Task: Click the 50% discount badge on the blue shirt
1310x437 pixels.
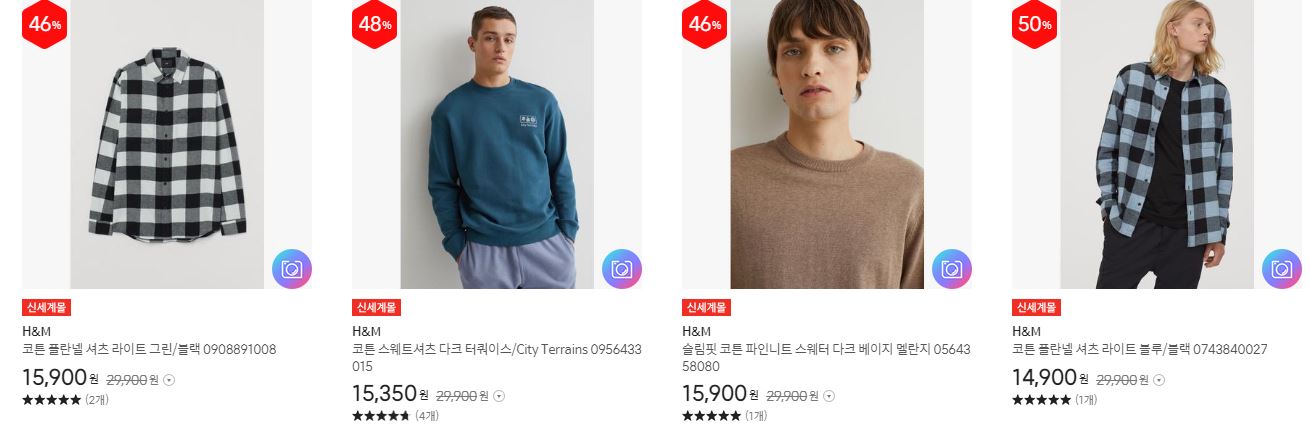Action: [x=1035, y=24]
